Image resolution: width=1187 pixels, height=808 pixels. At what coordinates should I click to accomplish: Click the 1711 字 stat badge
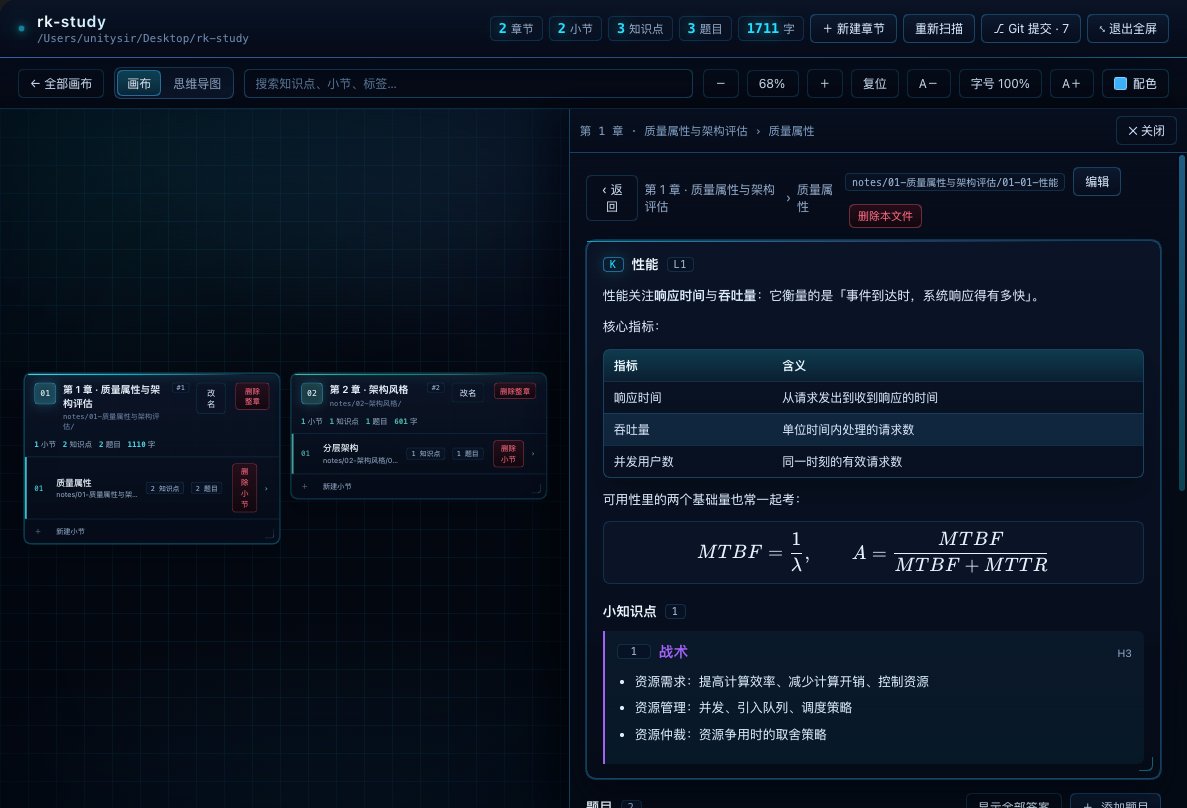tap(770, 29)
